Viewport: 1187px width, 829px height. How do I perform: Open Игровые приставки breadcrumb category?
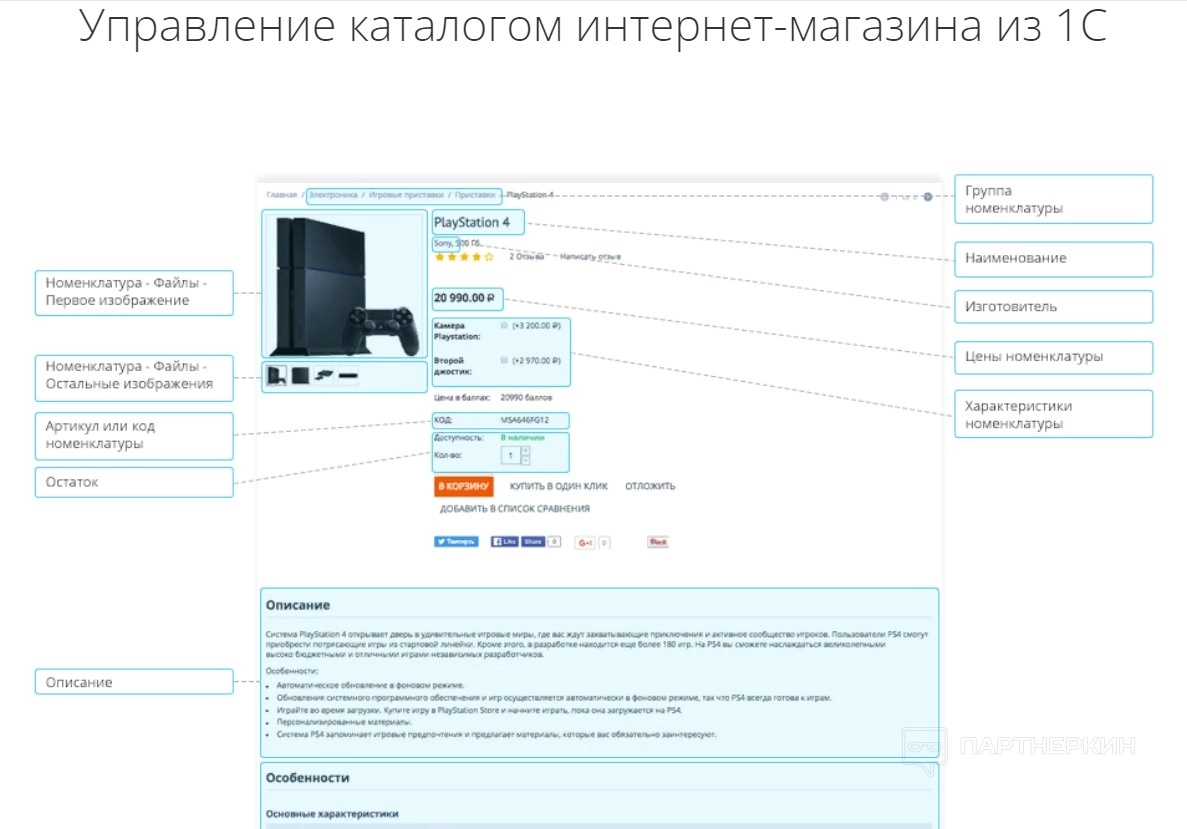click(406, 195)
